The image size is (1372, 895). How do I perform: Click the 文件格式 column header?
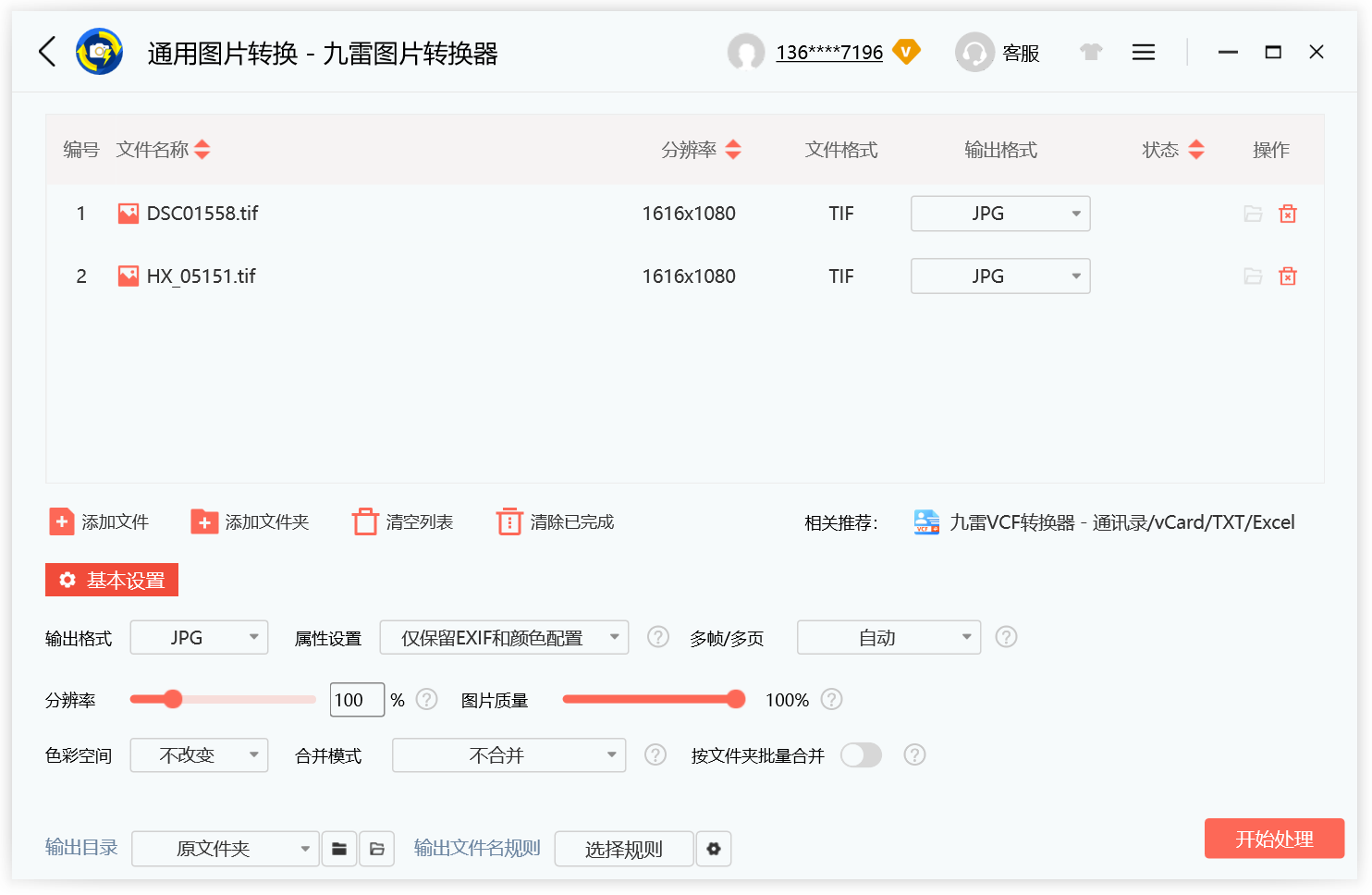point(841,150)
